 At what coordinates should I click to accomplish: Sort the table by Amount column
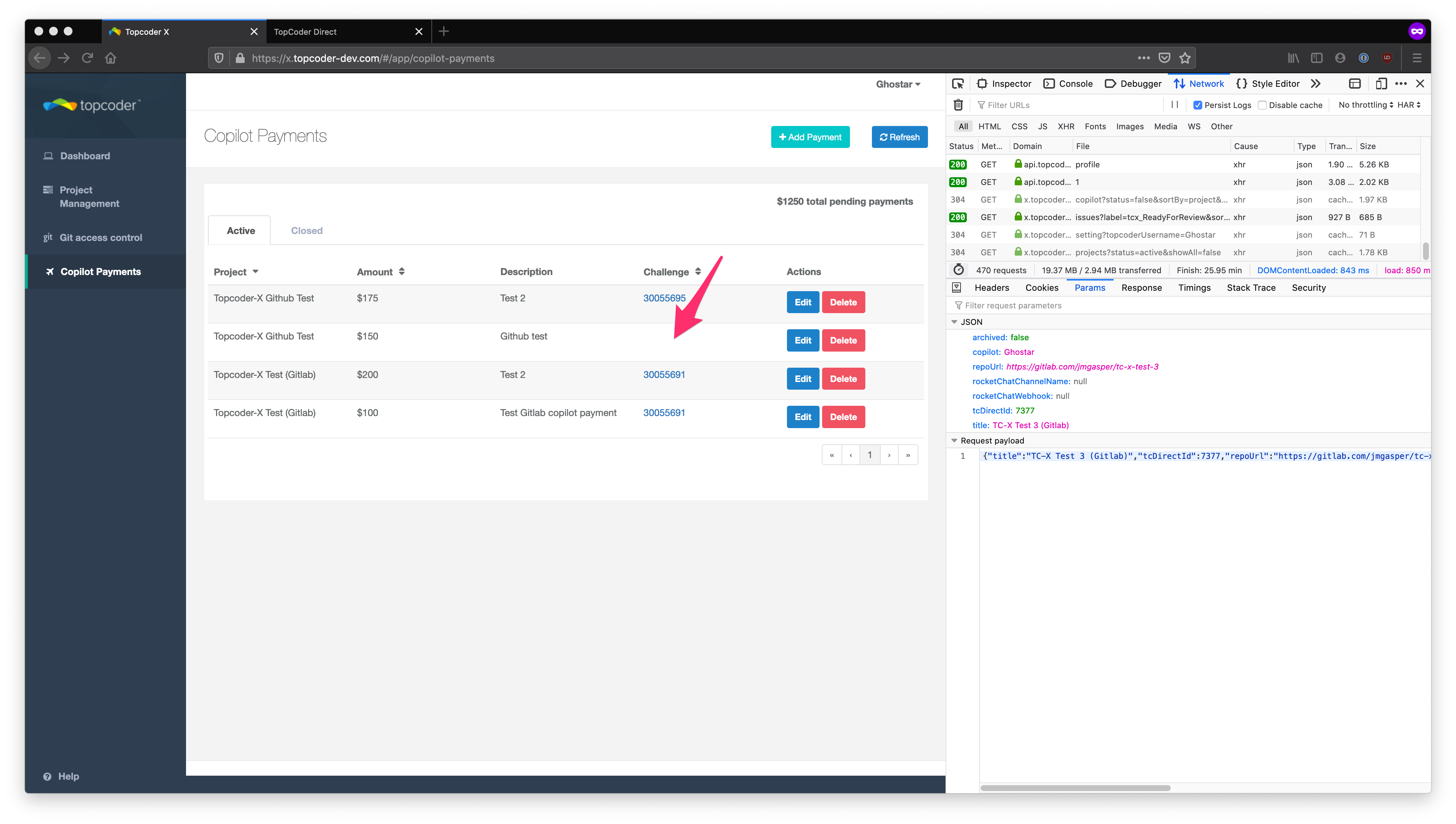coord(380,272)
